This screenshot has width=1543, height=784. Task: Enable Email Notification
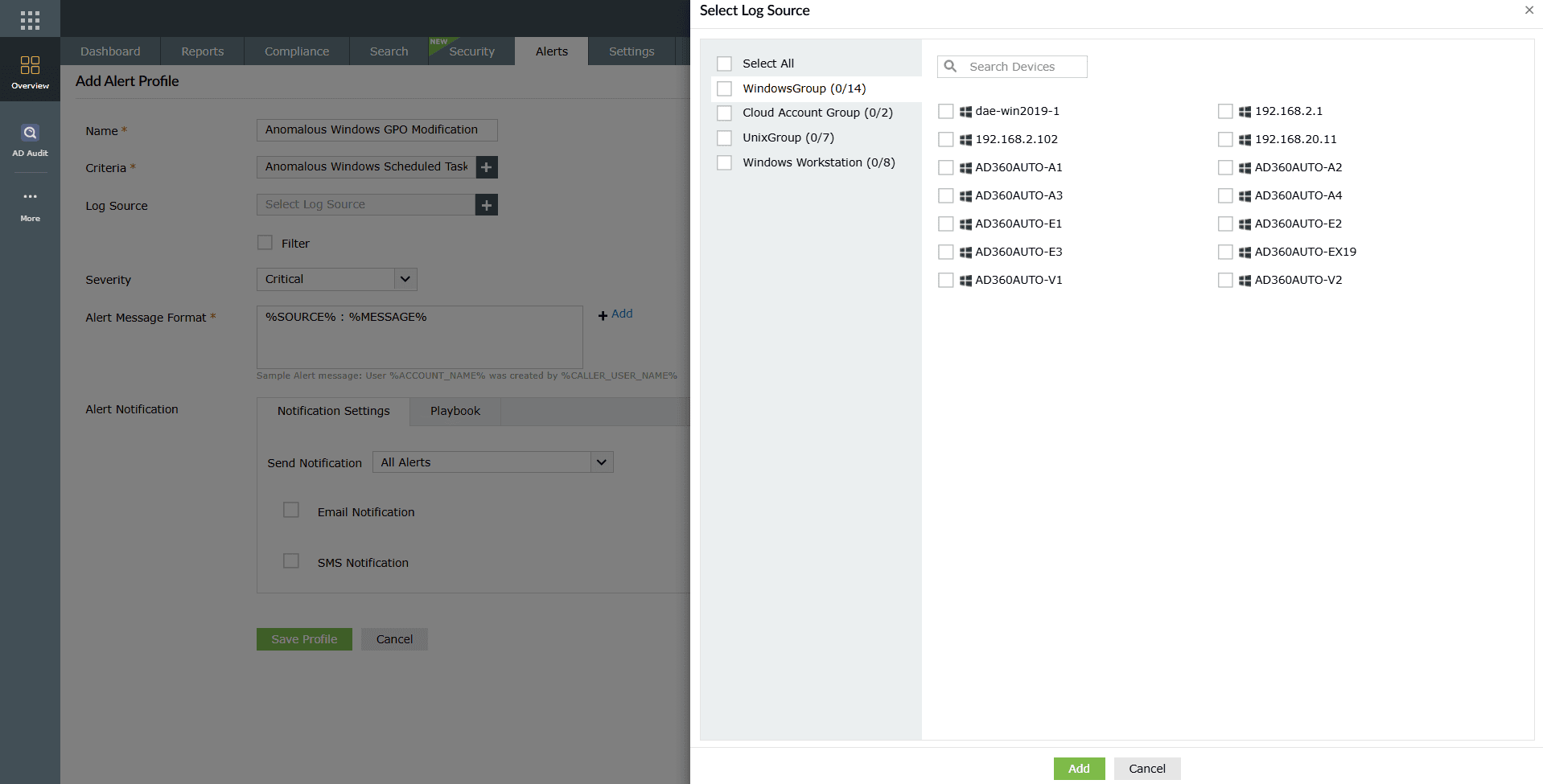pyautogui.click(x=290, y=510)
